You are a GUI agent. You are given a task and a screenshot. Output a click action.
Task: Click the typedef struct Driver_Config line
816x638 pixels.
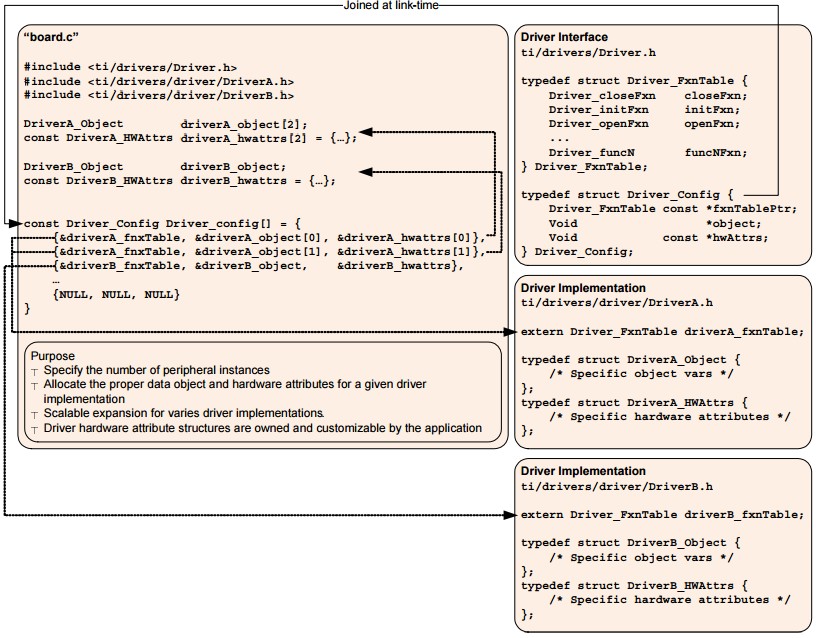627,195
